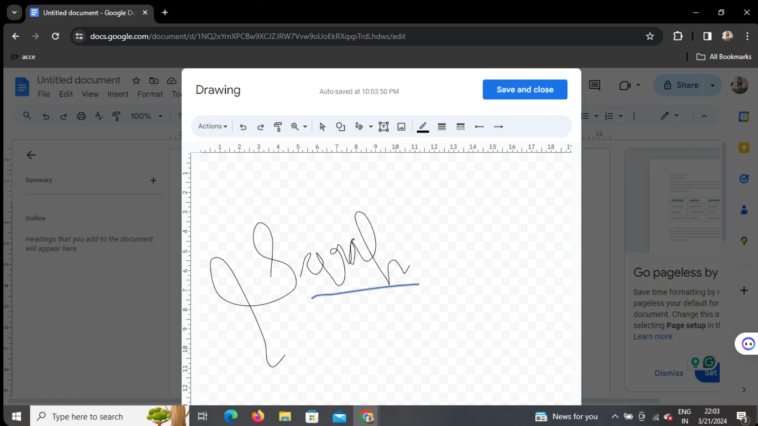
Task: Expand the Line tool dropdown arrow
Action: pos(370,127)
